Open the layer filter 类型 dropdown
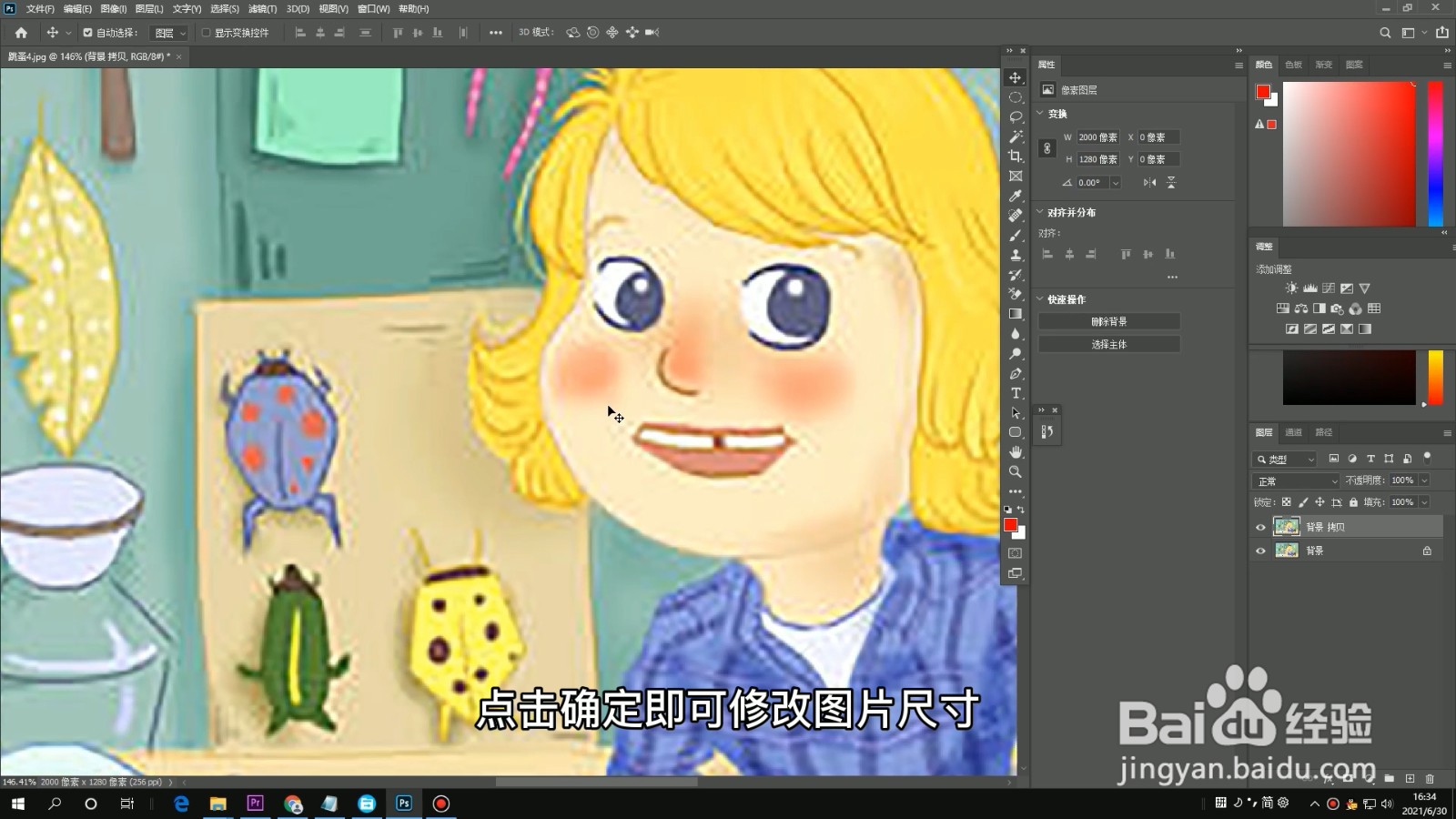Image resolution: width=1456 pixels, height=819 pixels. pyautogui.click(x=1285, y=460)
